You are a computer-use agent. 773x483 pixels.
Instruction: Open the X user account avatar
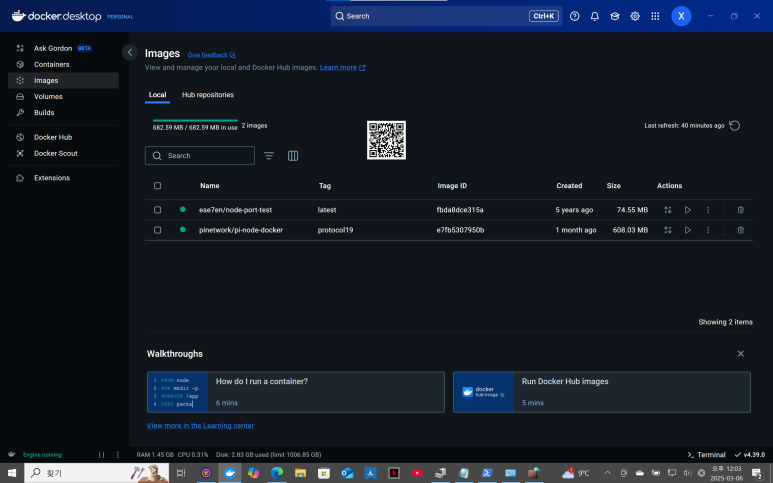[681, 16]
